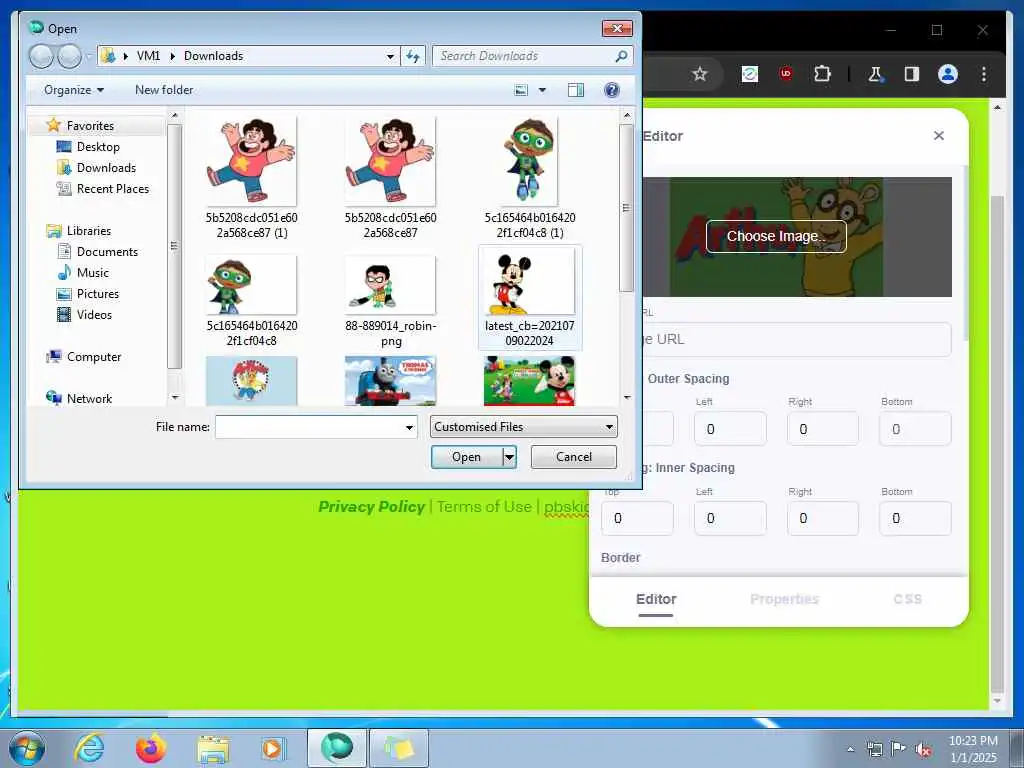Select Network in navigation pane

click(x=89, y=398)
